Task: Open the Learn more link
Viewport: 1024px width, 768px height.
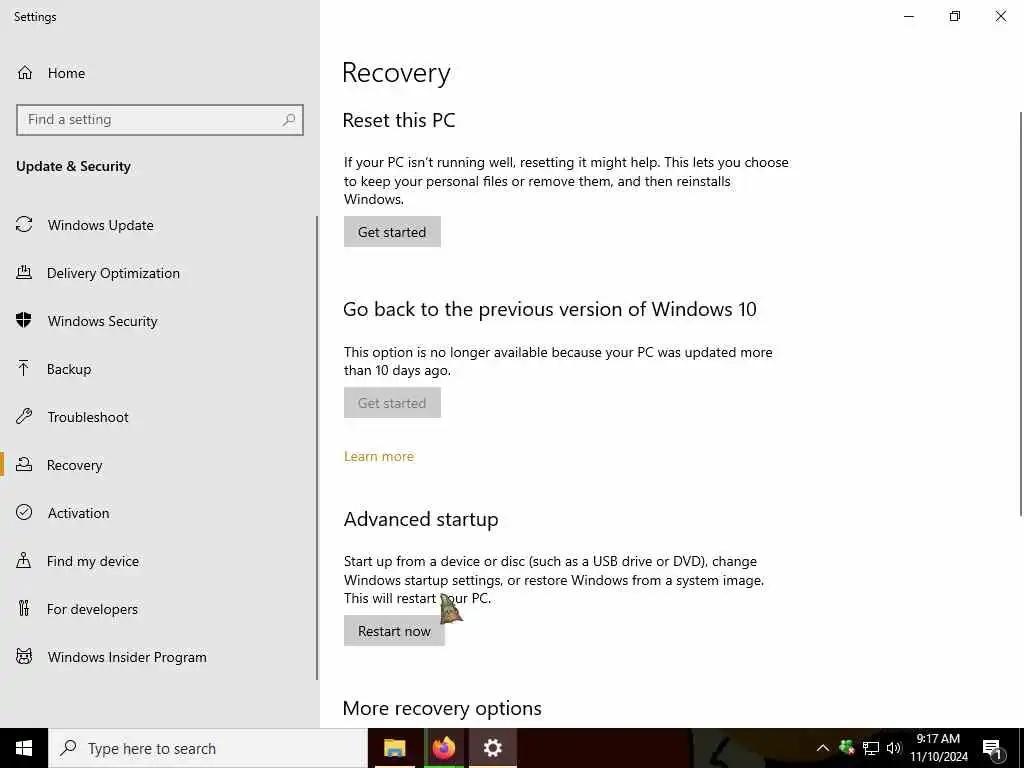Action: pyautogui.click(x=379, y=456)
